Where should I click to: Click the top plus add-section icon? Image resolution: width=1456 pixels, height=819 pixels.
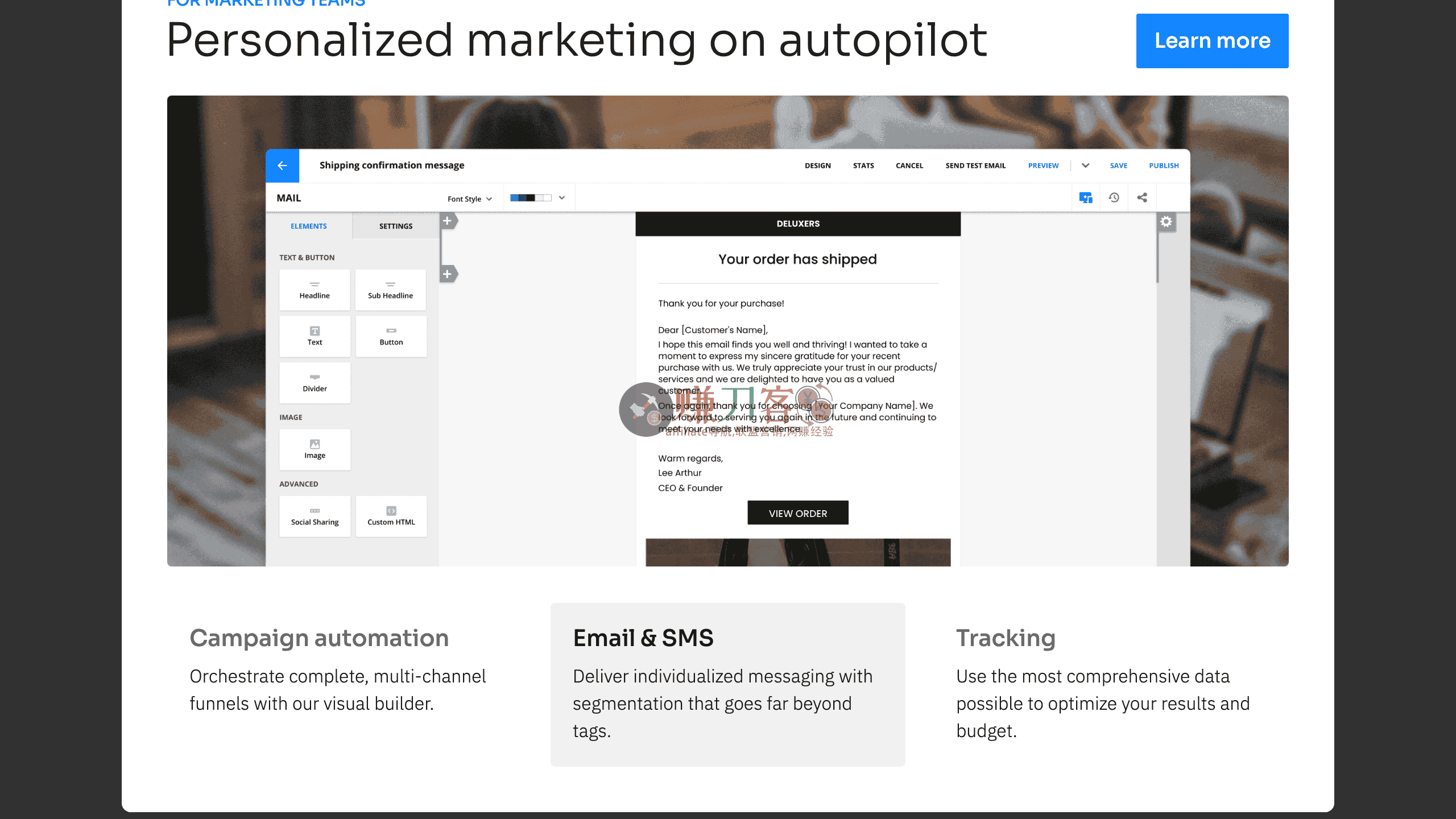click(x=448, y=221)
